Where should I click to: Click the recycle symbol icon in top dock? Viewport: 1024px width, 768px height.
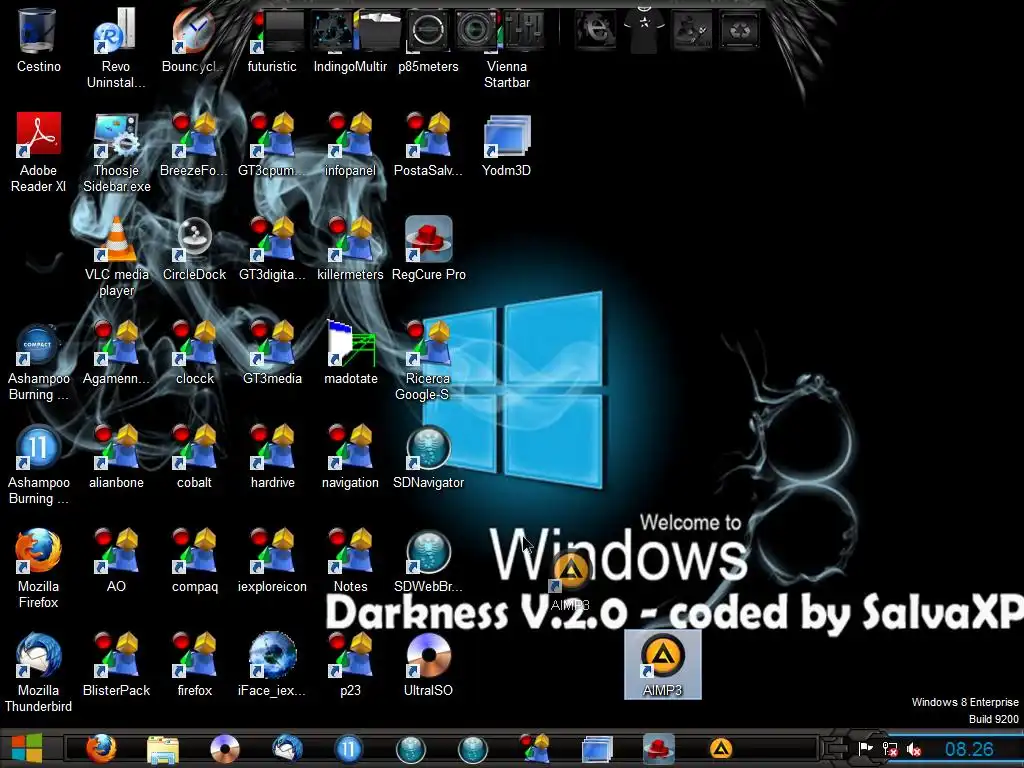pos(739,29)
